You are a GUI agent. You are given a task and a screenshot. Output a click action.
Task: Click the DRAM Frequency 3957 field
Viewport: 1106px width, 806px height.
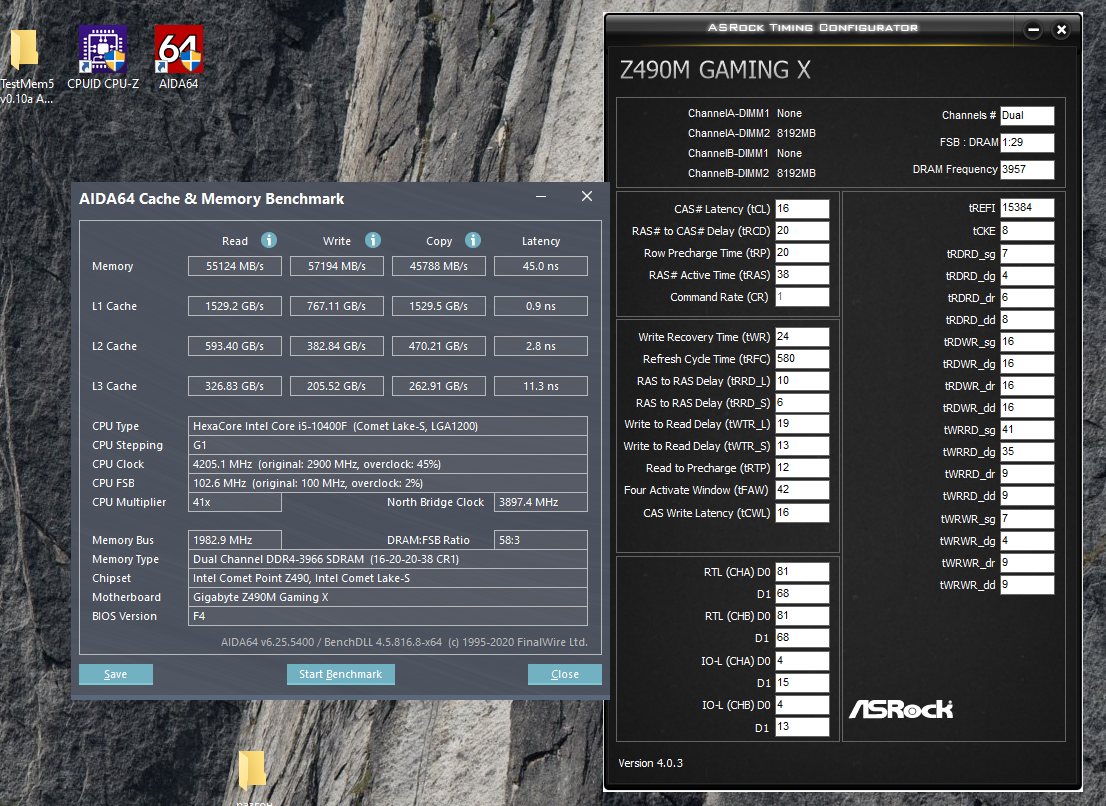(1027, 169)
